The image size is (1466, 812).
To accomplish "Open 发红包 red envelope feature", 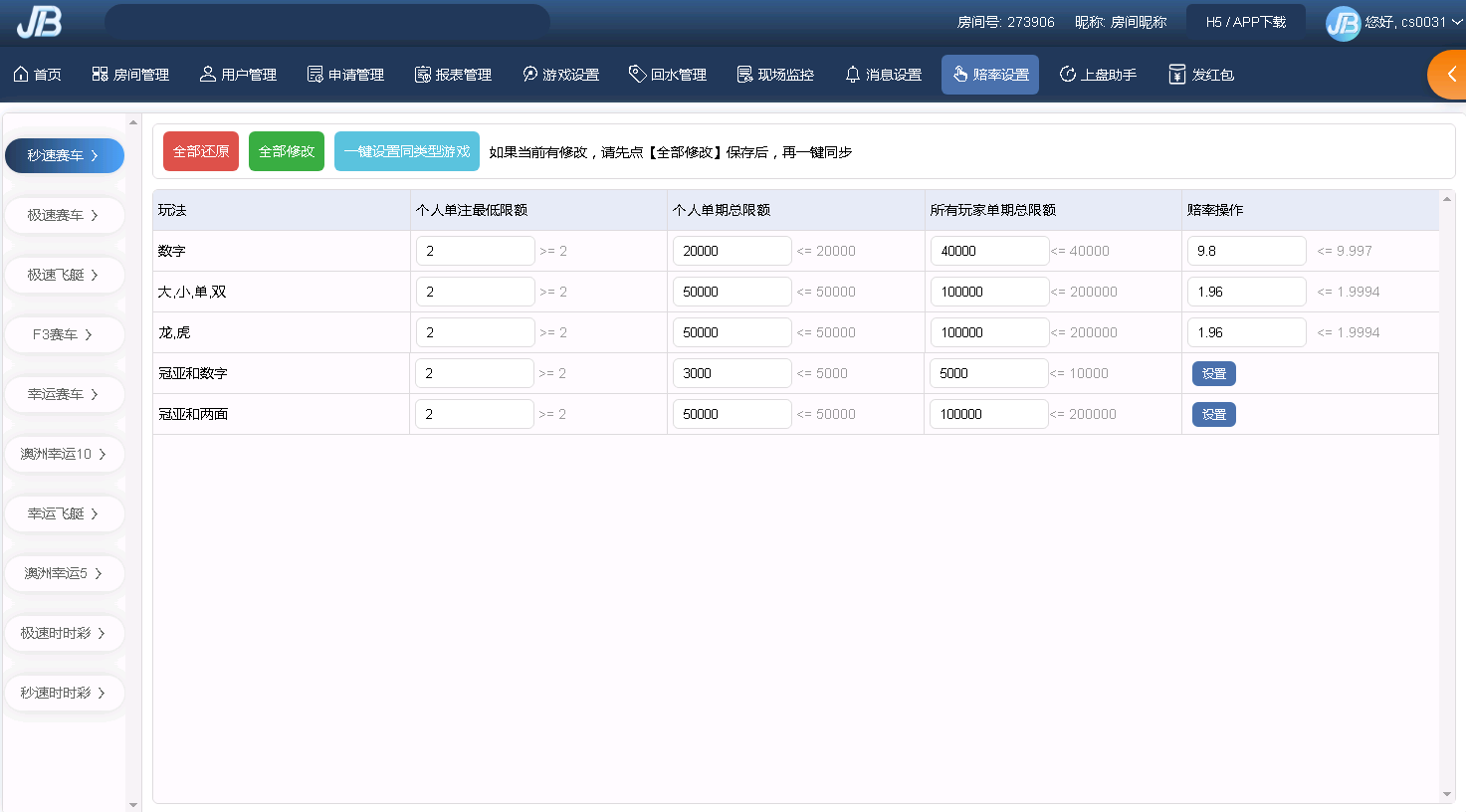I will coord(1201,75).
